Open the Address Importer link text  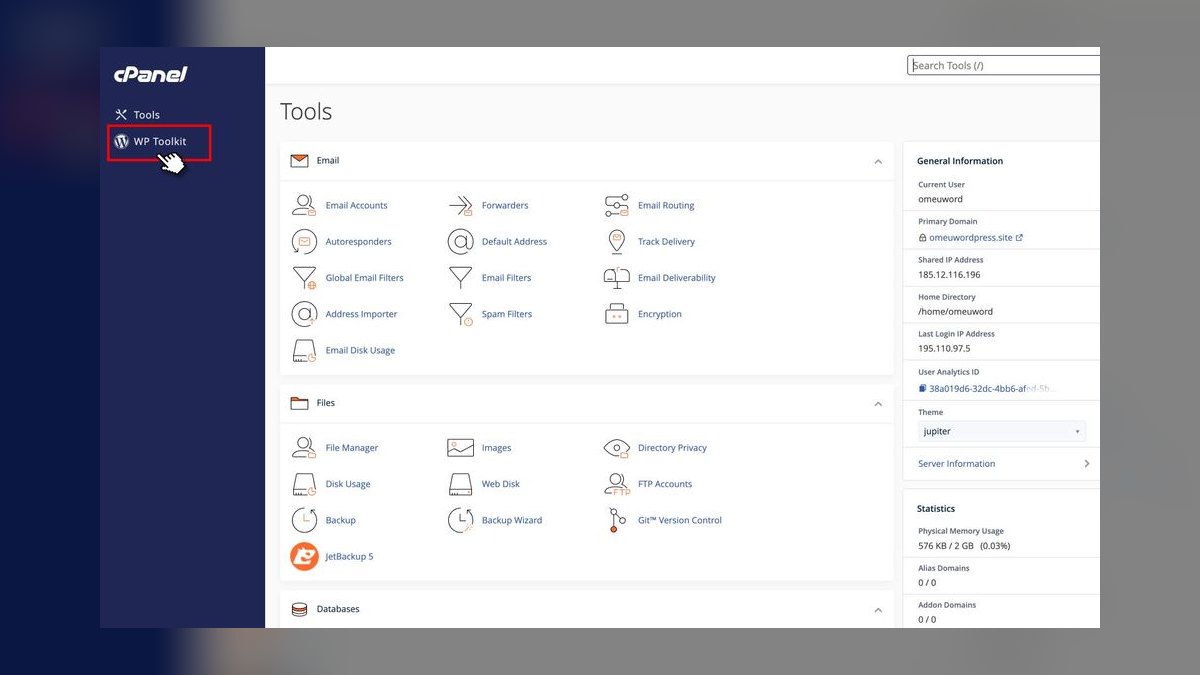click(361, 314)
